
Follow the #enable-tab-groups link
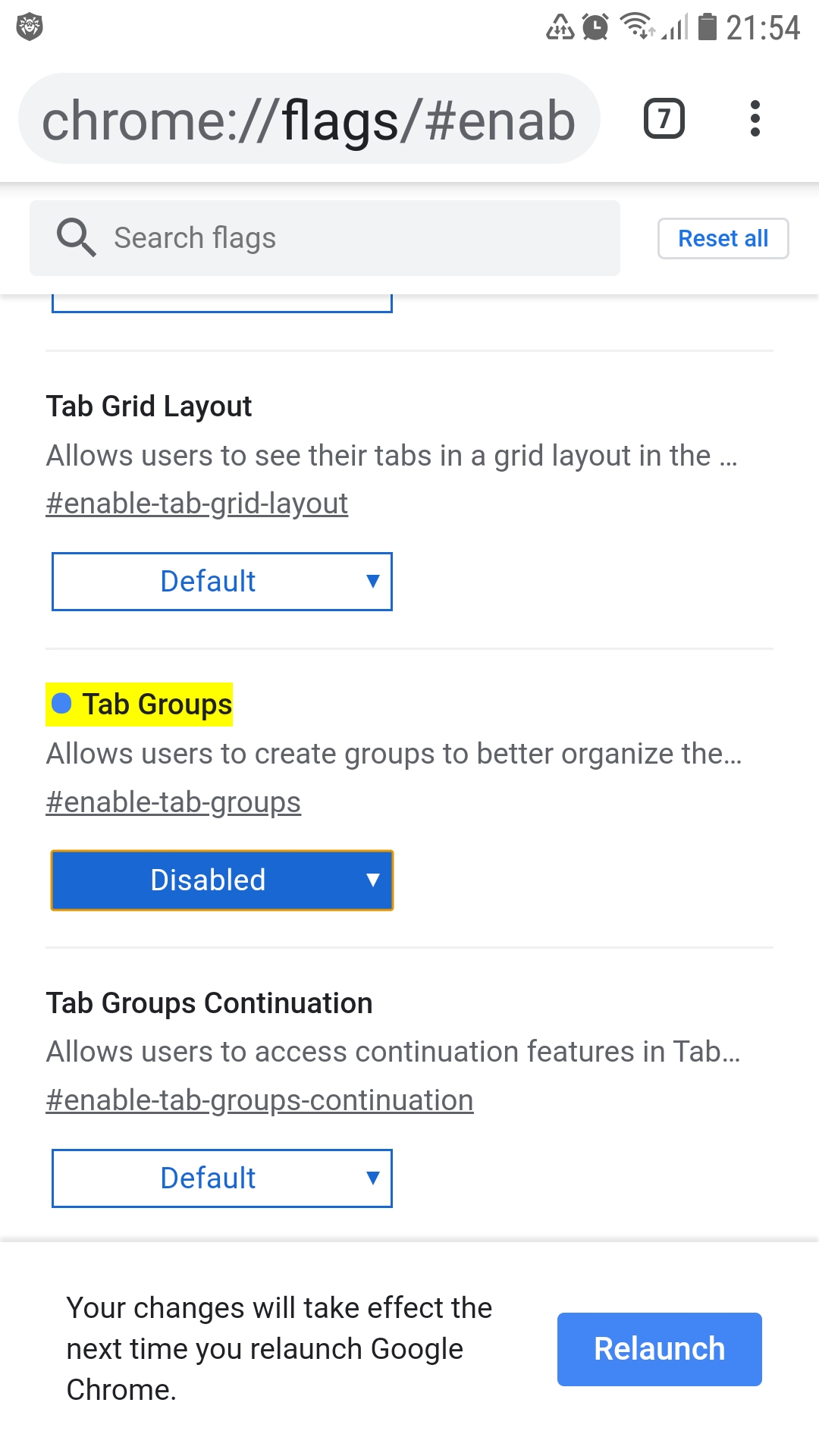coord(174,802)
